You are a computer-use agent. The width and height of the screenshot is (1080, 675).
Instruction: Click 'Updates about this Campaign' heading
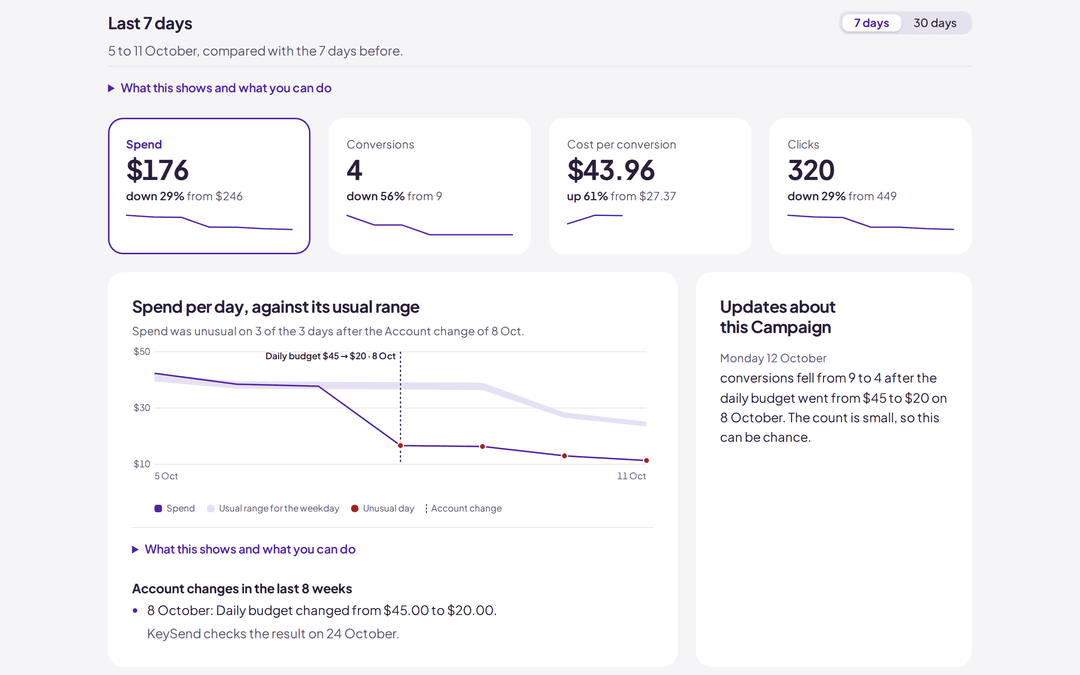click(778, 317)
